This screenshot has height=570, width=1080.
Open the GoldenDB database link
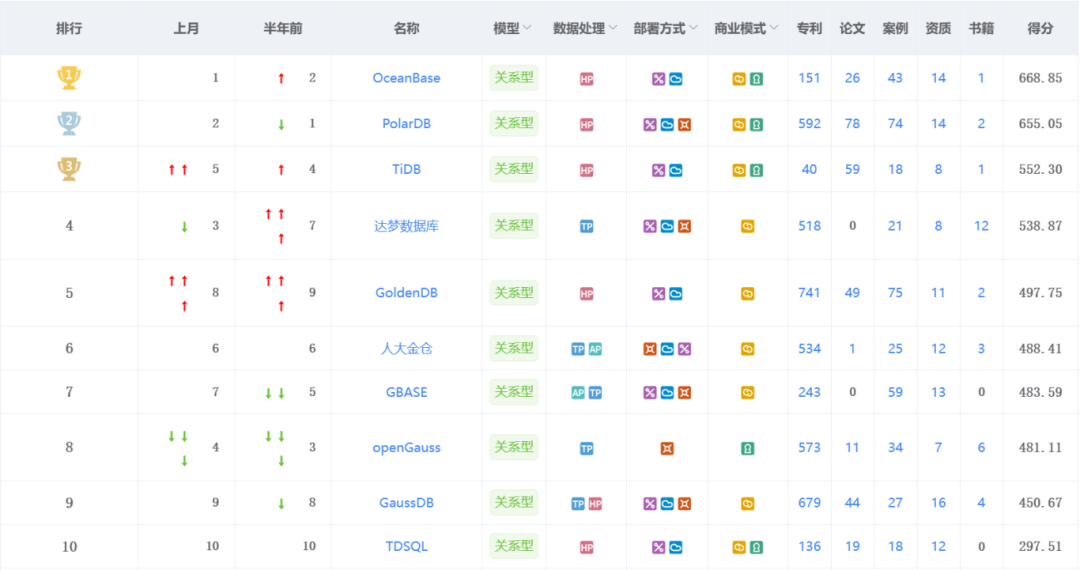pyautogui.click(x=406, y=293)
